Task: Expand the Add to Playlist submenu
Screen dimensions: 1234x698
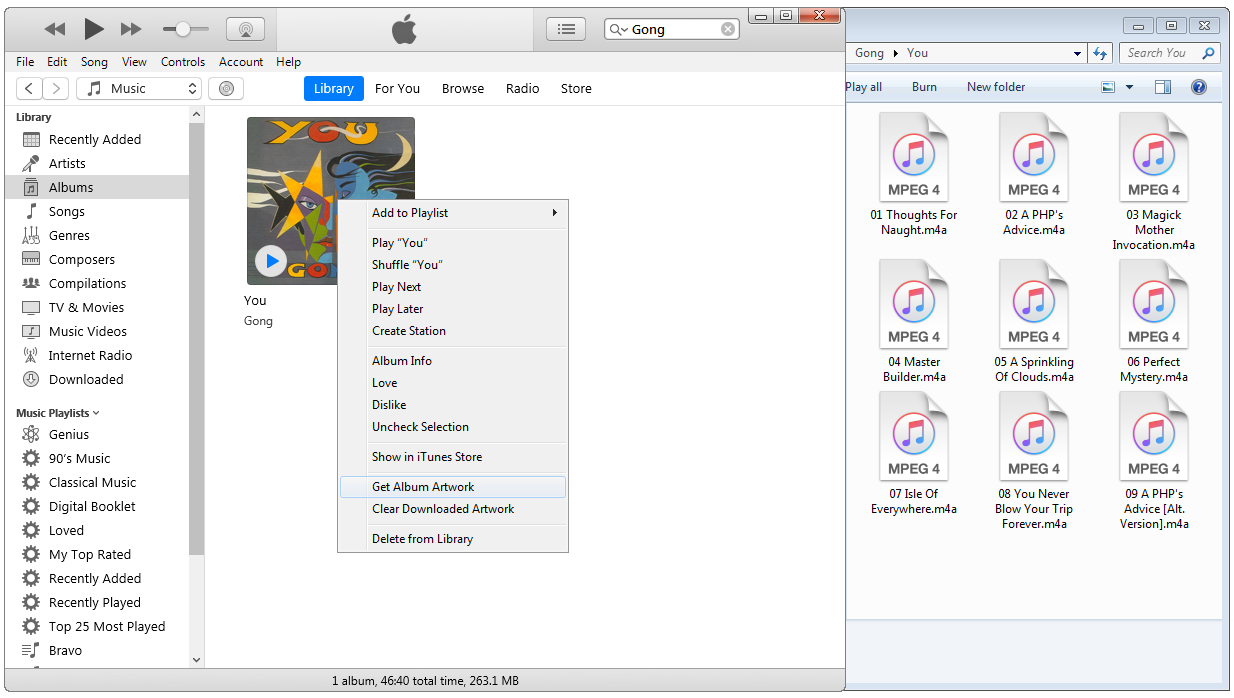Action: click(x=453, y=212)
